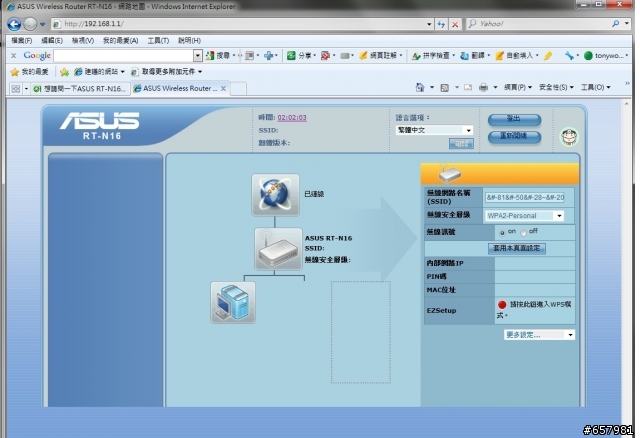This screenshot has width=640, height=438.
Task: Close the ASUS Wireless Router tab
Action: point(223,89)
